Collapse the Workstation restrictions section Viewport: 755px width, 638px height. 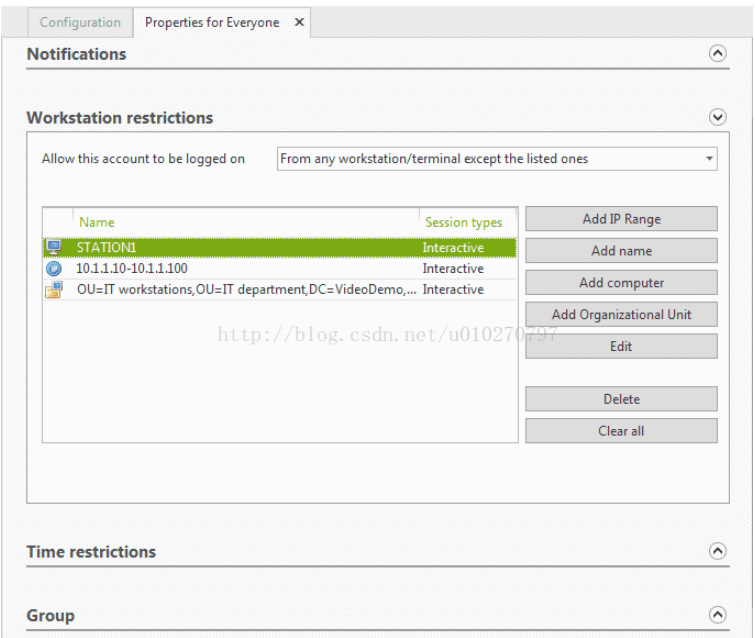click(x=717, y=118)
